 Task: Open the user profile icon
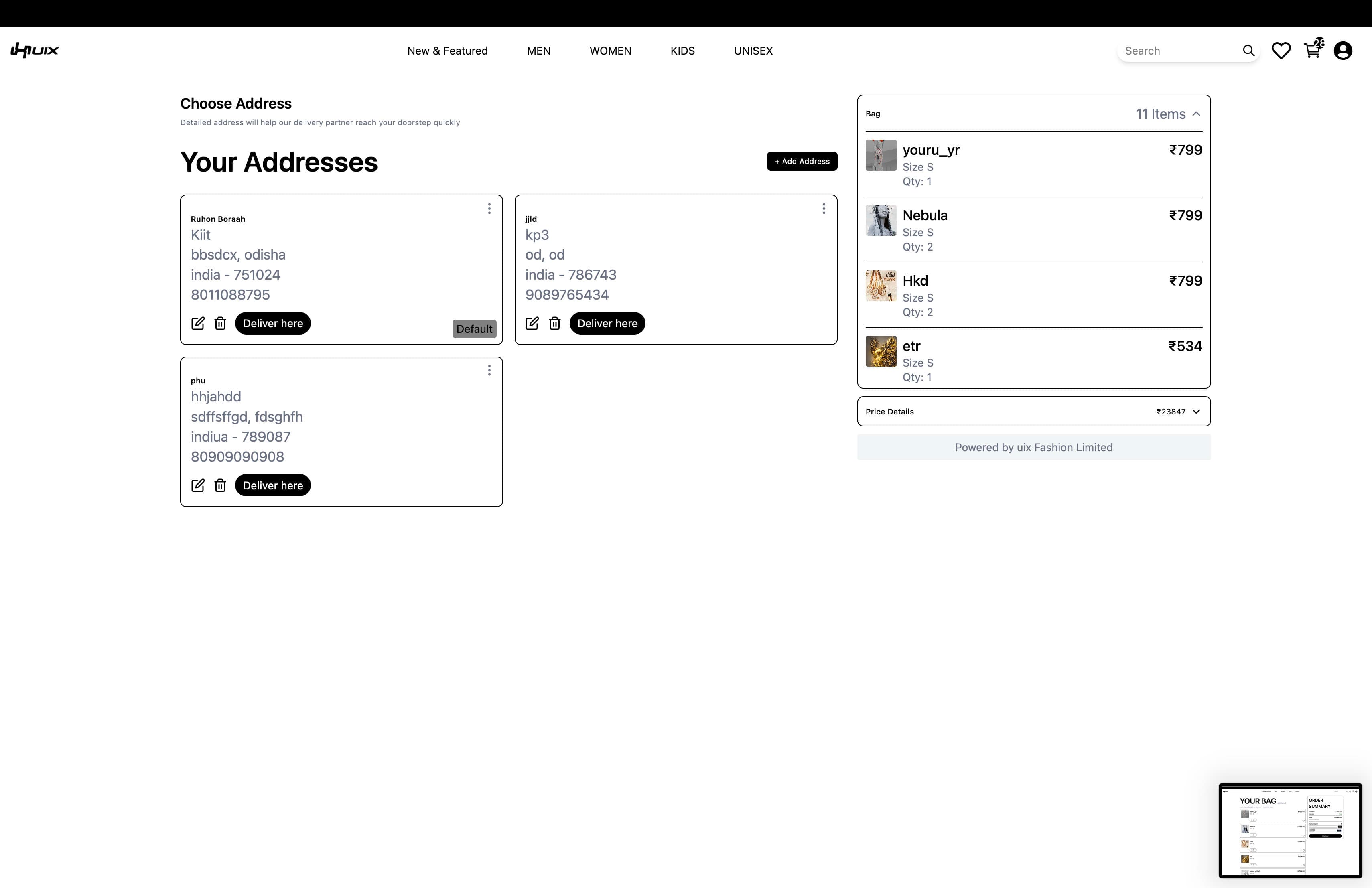tap(1343, 51)
